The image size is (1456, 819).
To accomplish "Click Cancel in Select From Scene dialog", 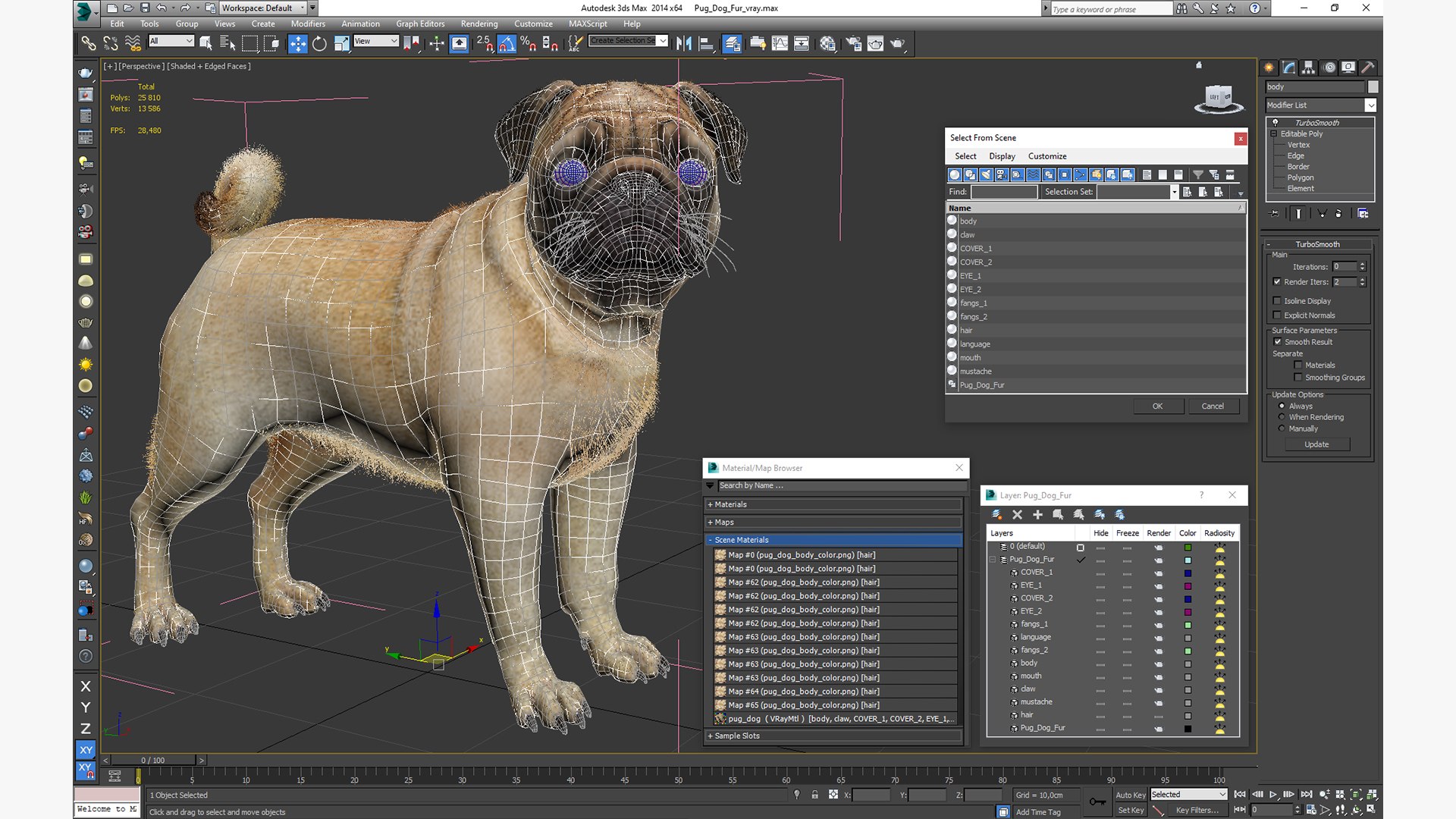I will point(1213,406).
